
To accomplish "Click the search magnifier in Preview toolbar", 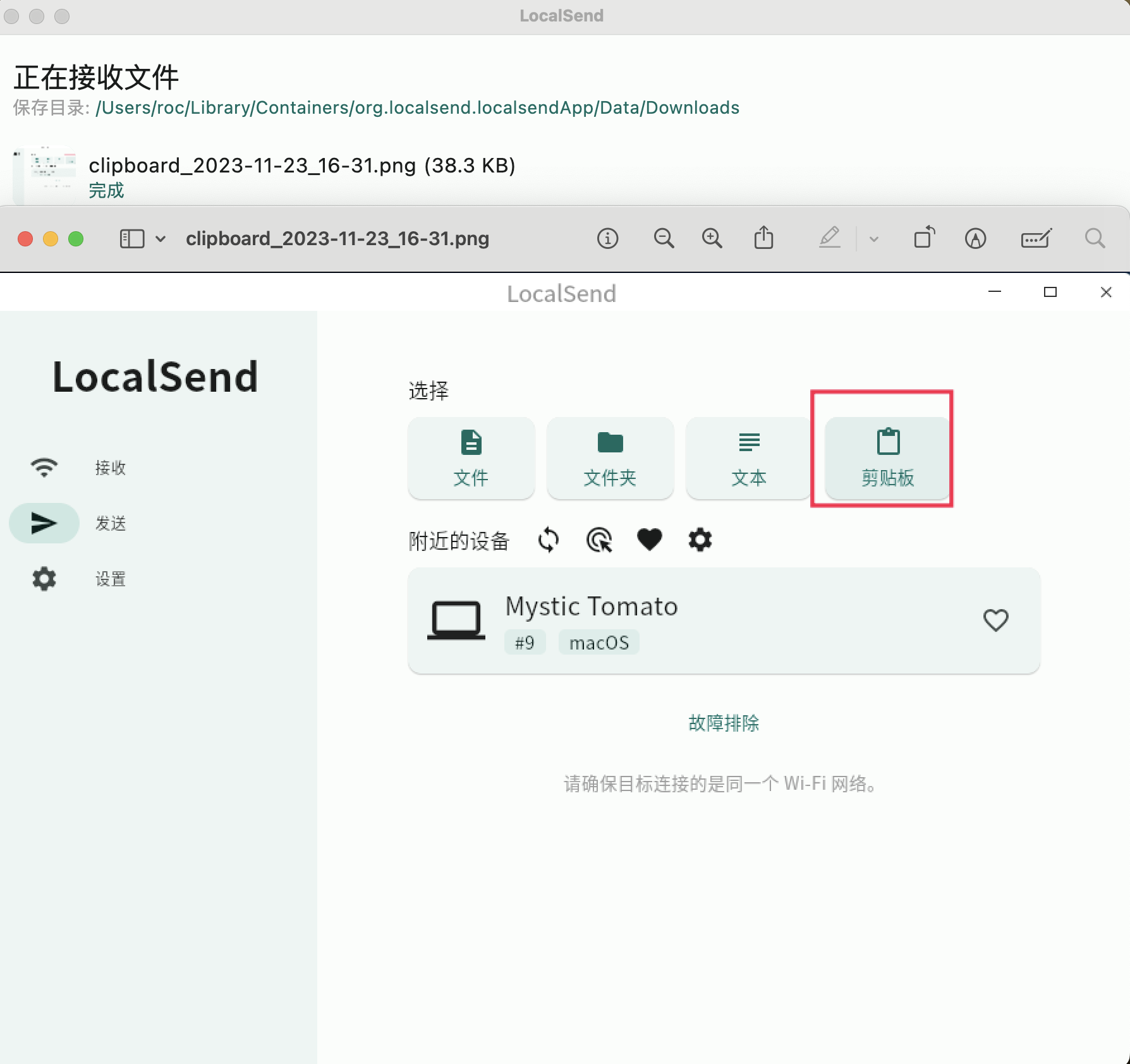I will (1095, 239).
